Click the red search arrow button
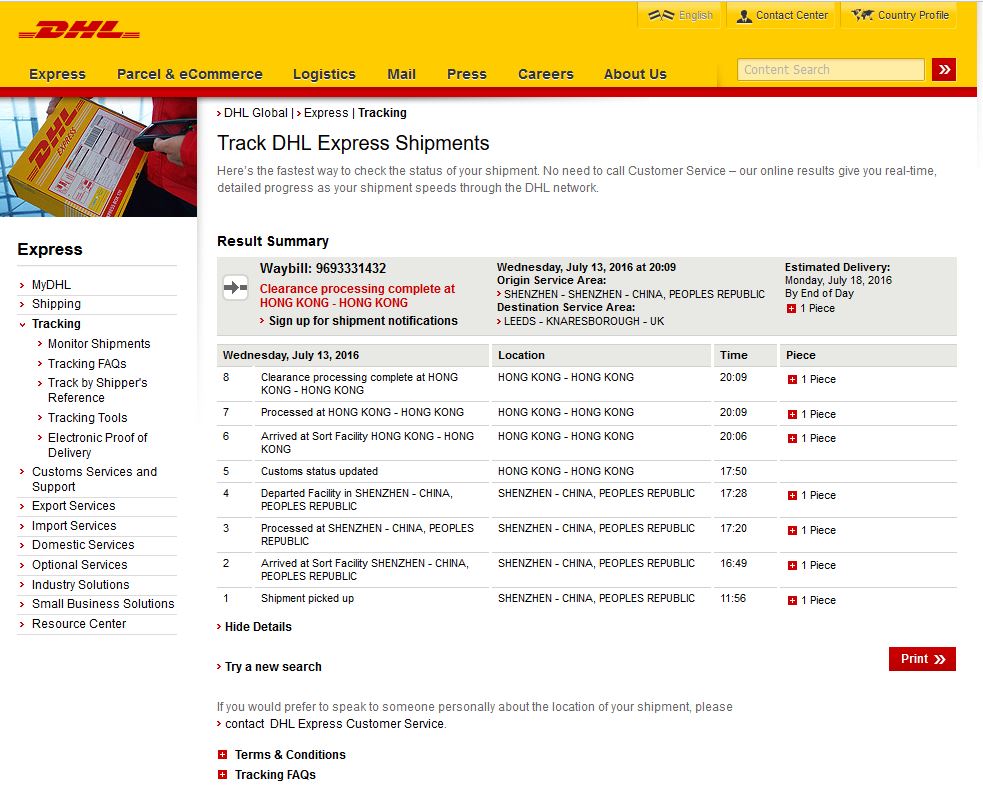The height and width of the screenshot is (793, 983). click(943, 69)
